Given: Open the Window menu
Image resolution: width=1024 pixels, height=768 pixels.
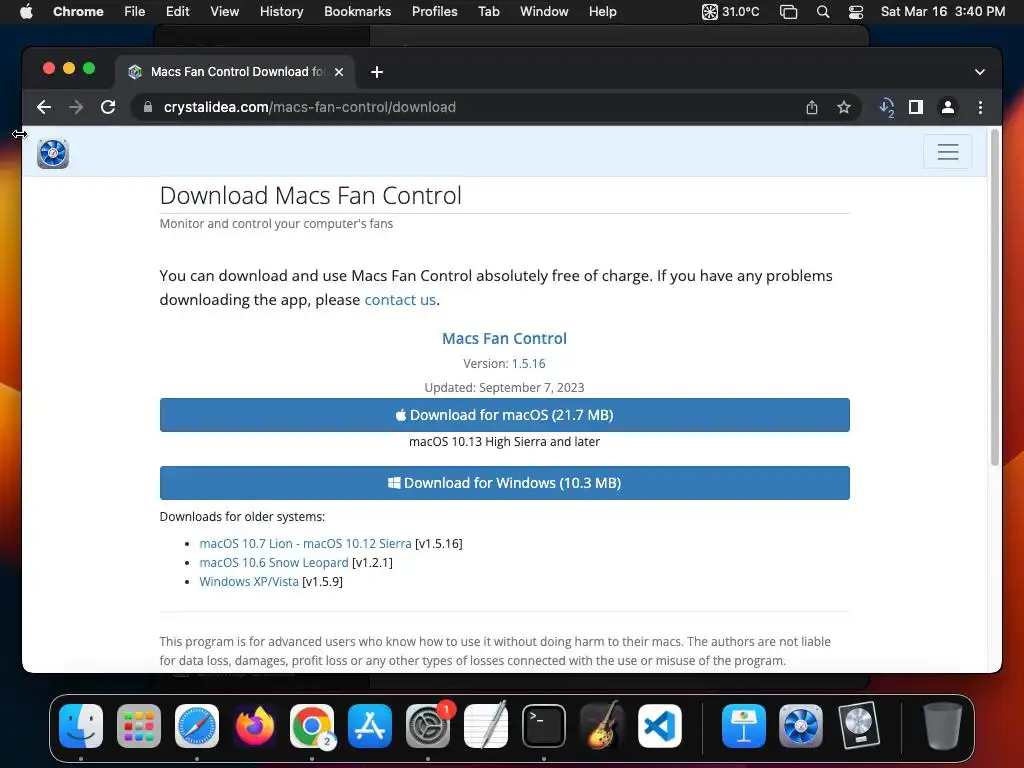Looking at the screenshot, I should pyautogui.click(x=544, y=12).
